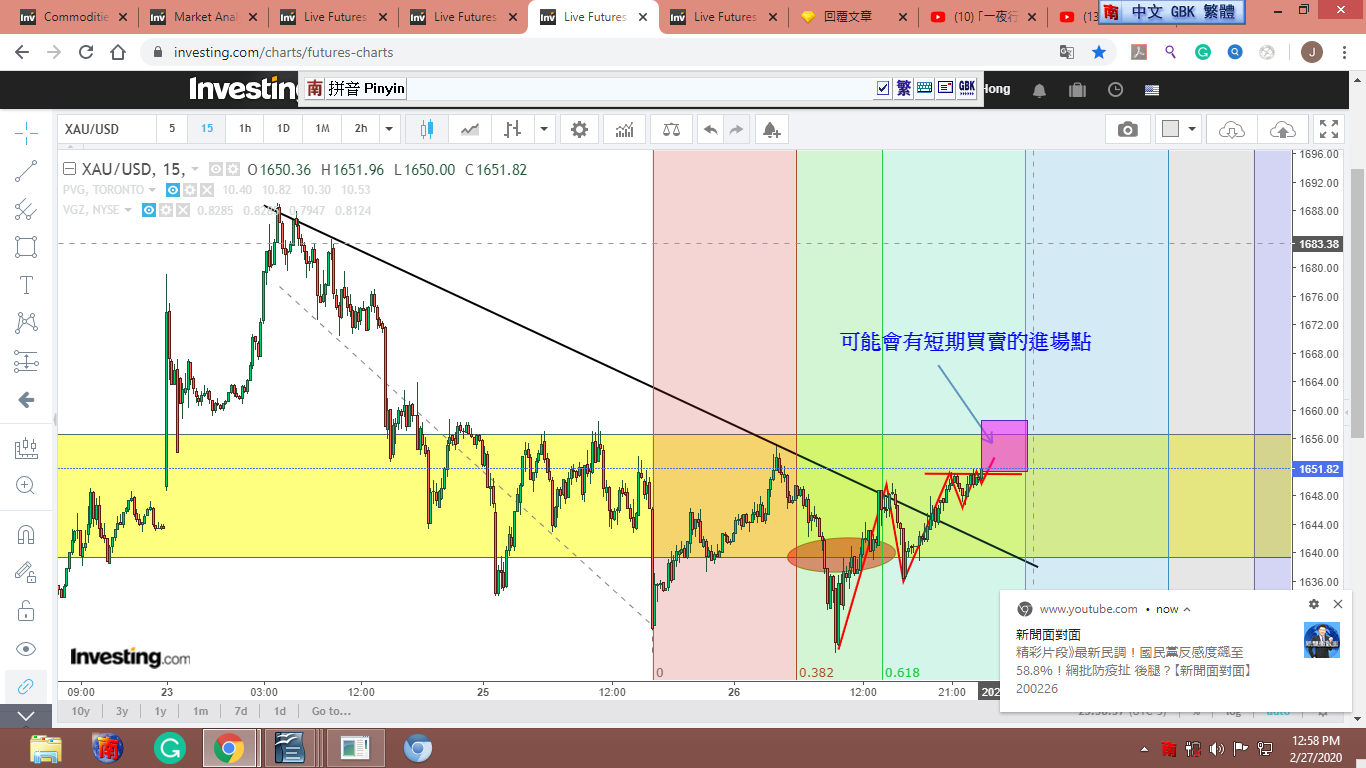Screen dimensions: 1366x768
Task: Toggle fullscreen chart mode
Action: 1329,129
